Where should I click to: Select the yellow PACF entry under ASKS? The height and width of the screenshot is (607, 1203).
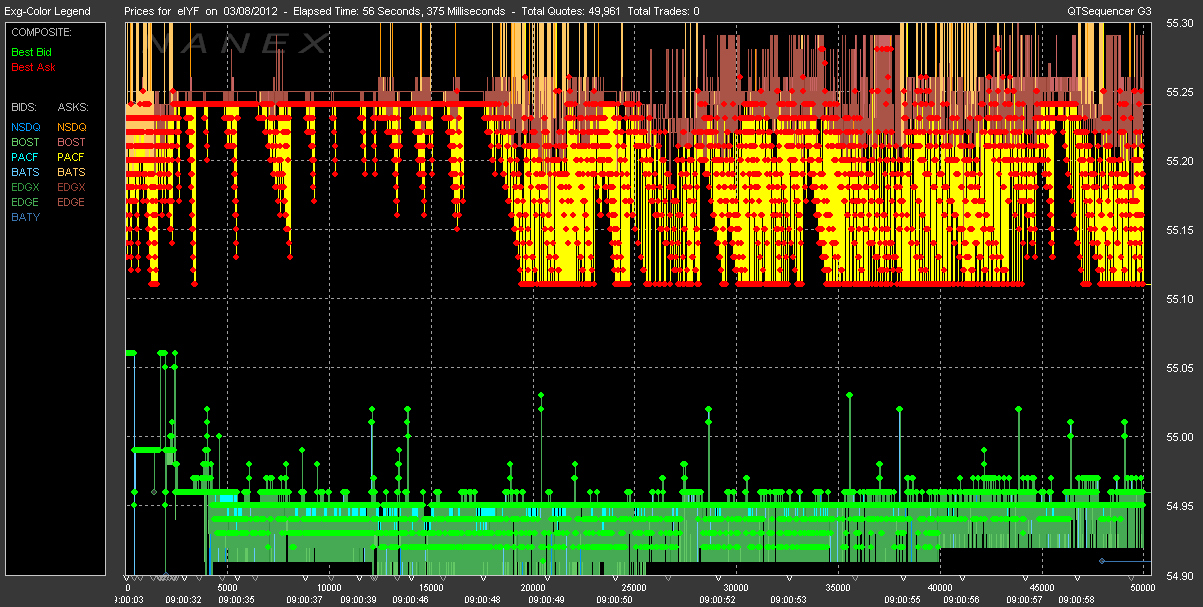72,157
